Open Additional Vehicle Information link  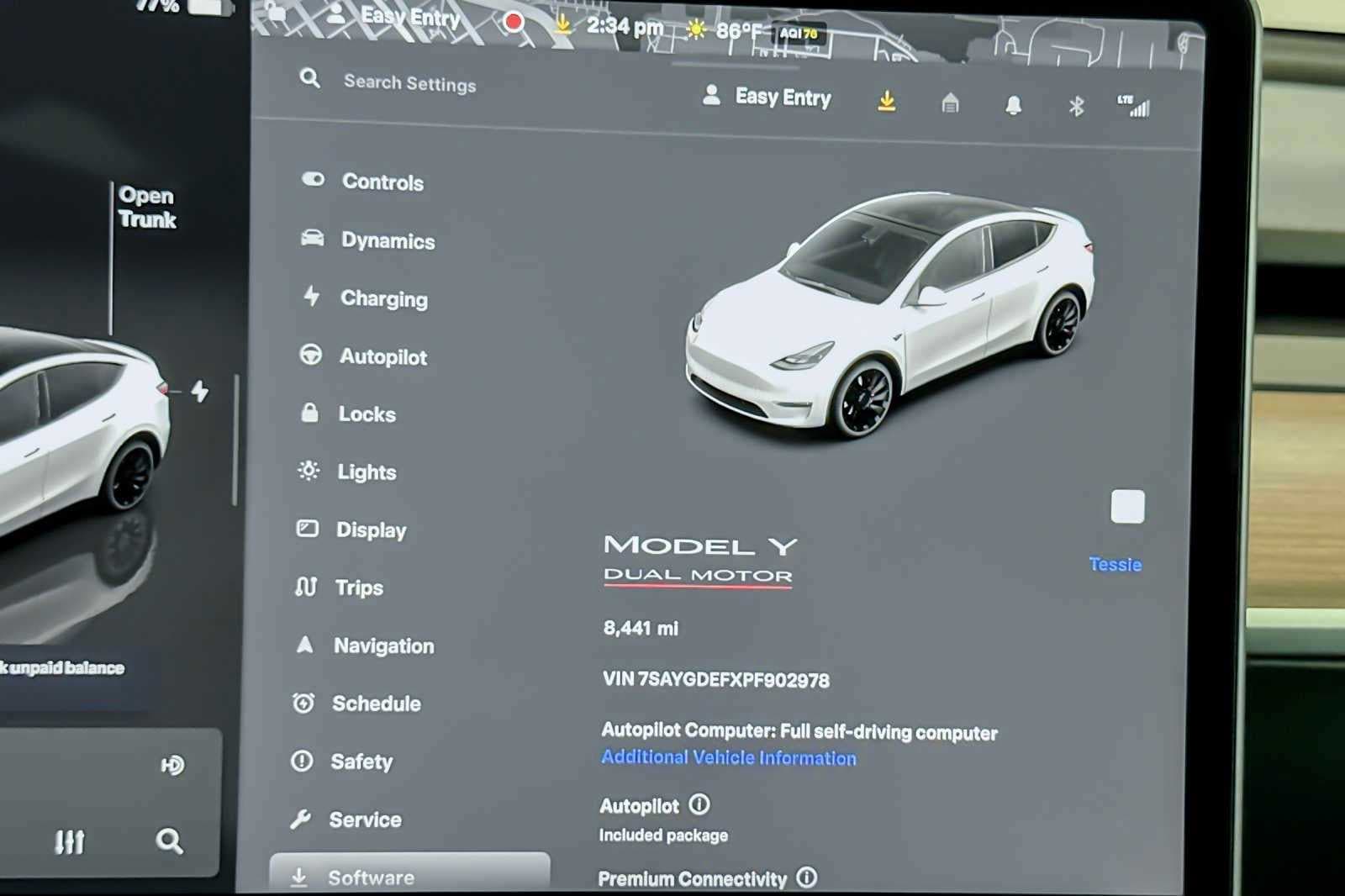729,757
